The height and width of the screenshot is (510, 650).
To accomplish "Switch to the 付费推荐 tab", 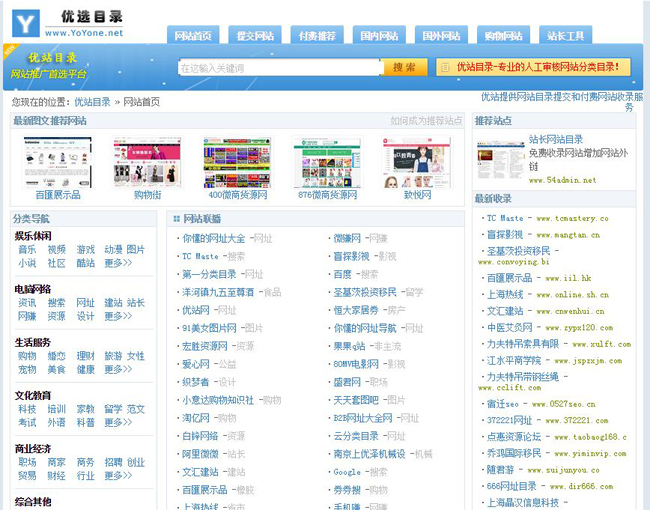I will pyautogui.click(x=316, y=37).
